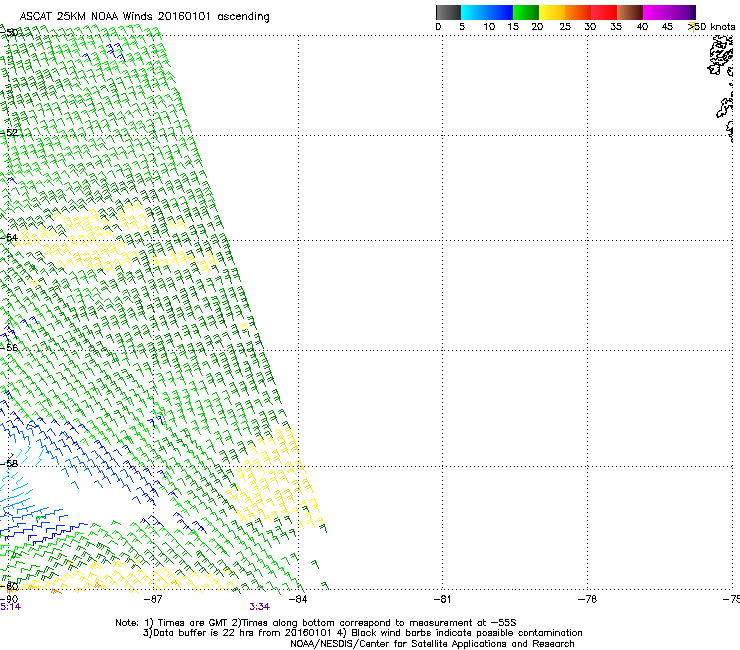The width and height of the screenshot is (740, 650).
Task: Click the longitude label '-84'
Action: click(298, 599)
